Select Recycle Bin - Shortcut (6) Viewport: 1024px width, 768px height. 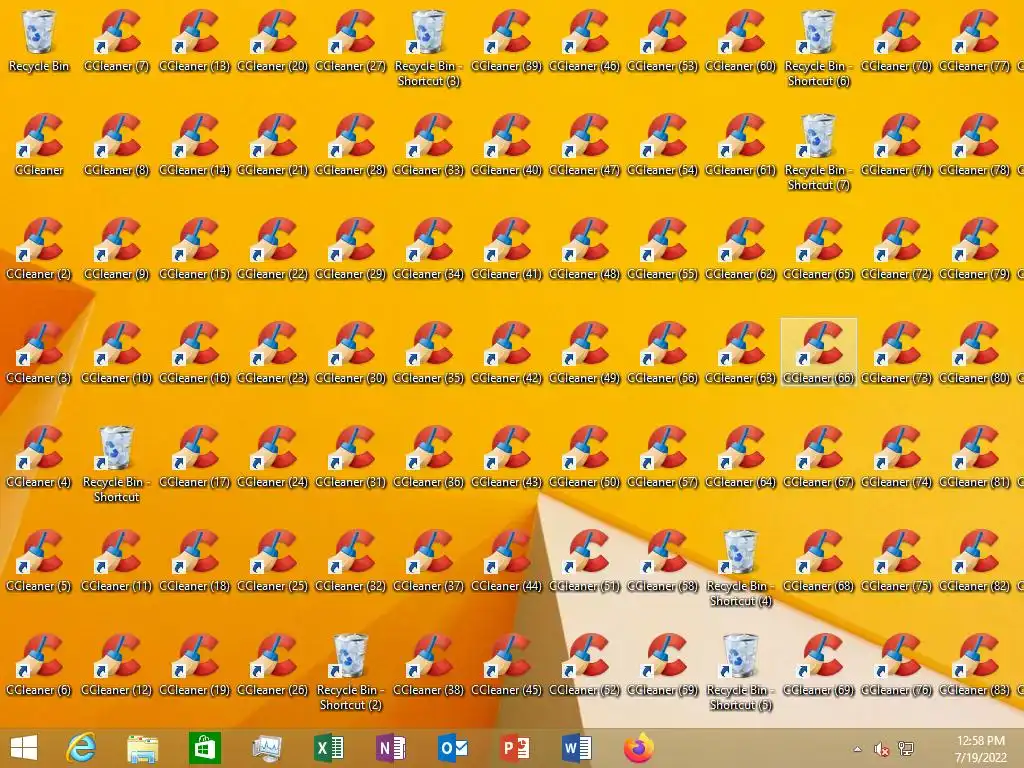[818, 48]
